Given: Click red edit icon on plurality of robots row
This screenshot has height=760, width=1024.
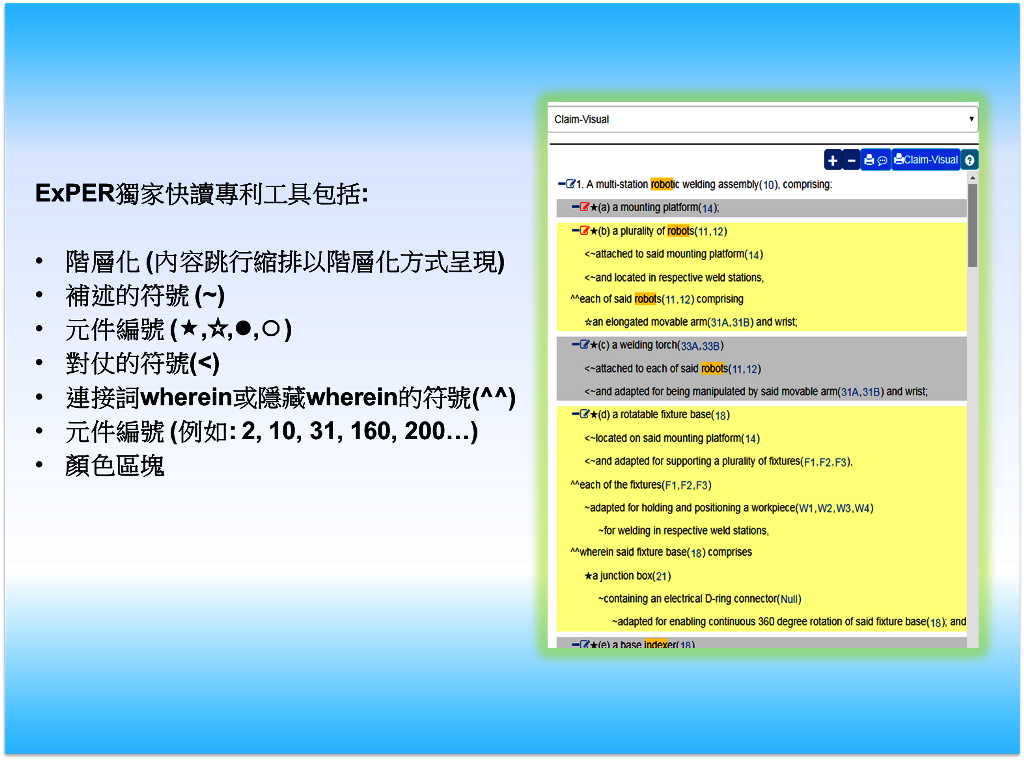Looking at the screenshot, I should tap(584, 230).
